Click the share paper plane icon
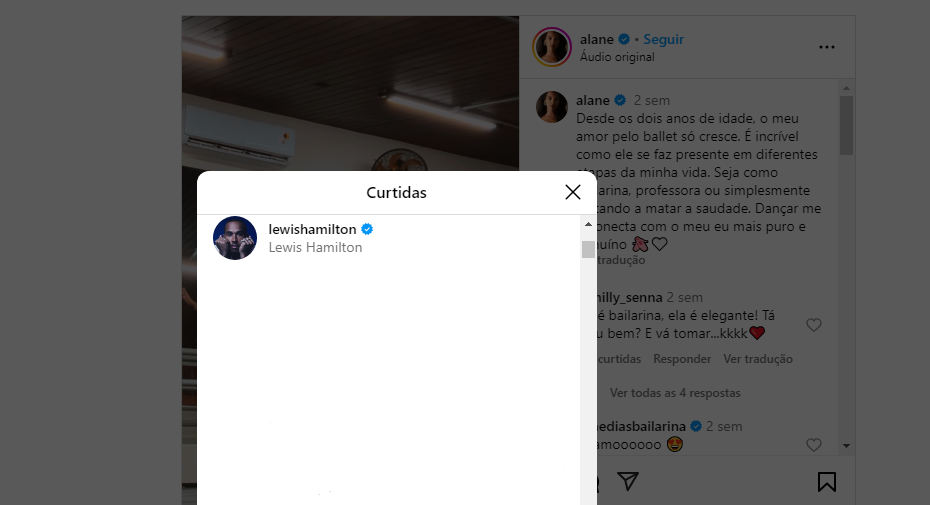Viewport: 930px width, 505px height. pyautogui.click(x=628, y=481)
